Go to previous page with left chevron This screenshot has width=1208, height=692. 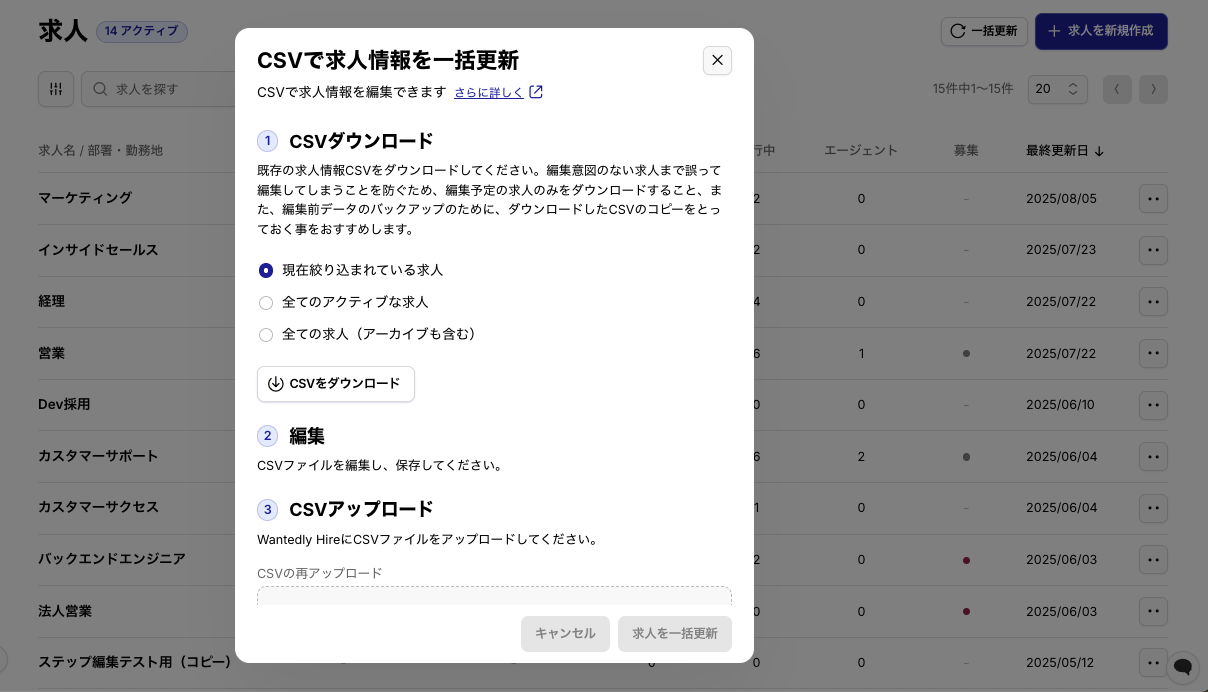click(x=1117, y=89)
